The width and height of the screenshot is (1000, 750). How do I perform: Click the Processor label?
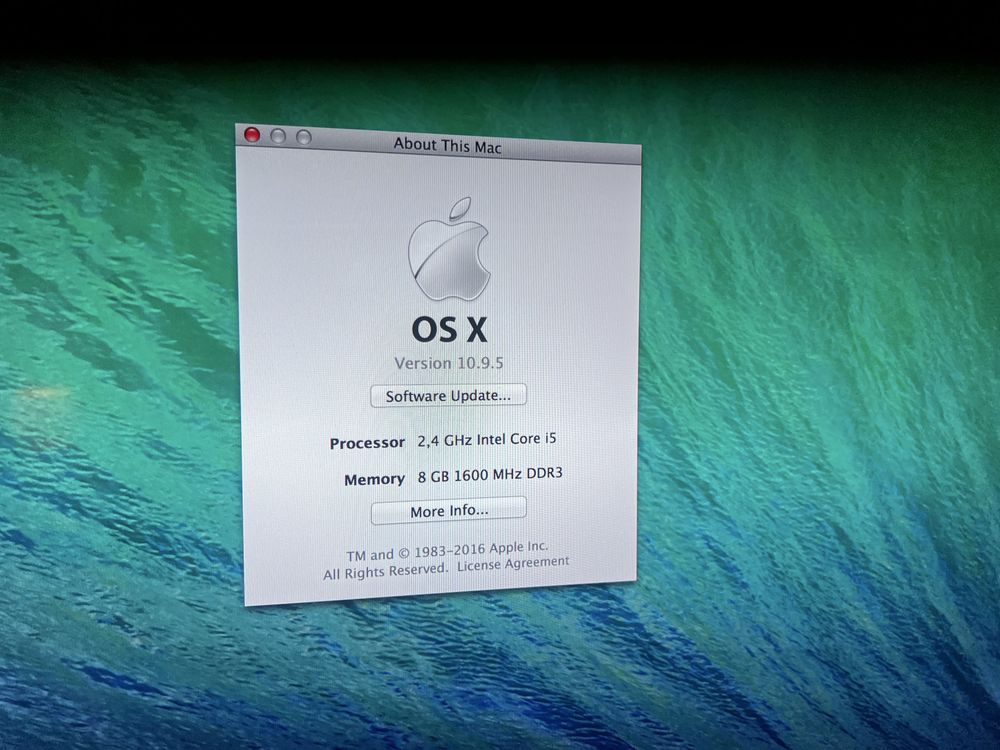point(367,443)
